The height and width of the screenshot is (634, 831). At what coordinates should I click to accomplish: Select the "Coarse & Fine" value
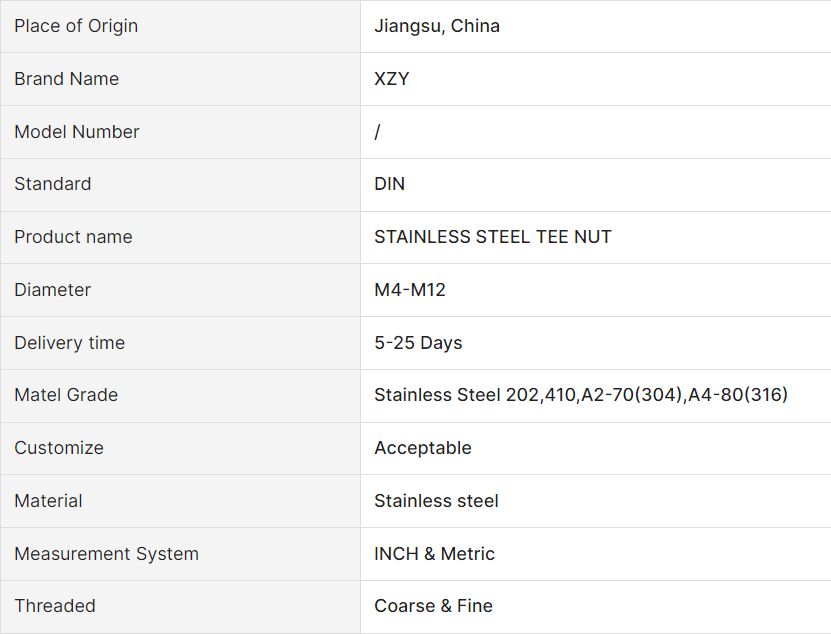point(433,606)
